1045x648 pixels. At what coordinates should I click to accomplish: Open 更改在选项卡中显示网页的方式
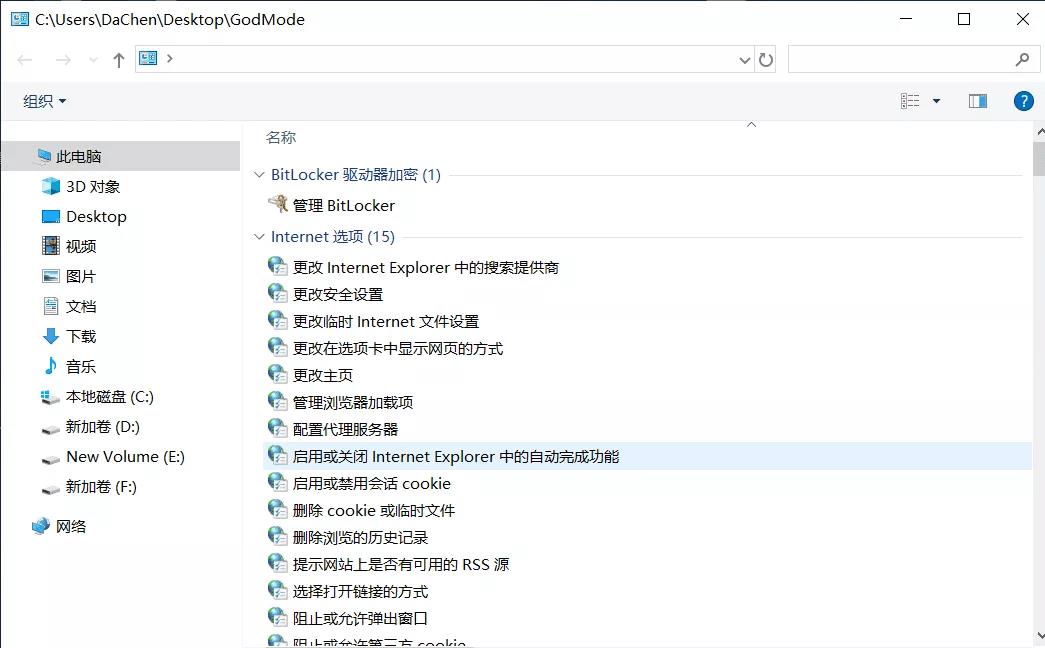[x=398, y=349]
